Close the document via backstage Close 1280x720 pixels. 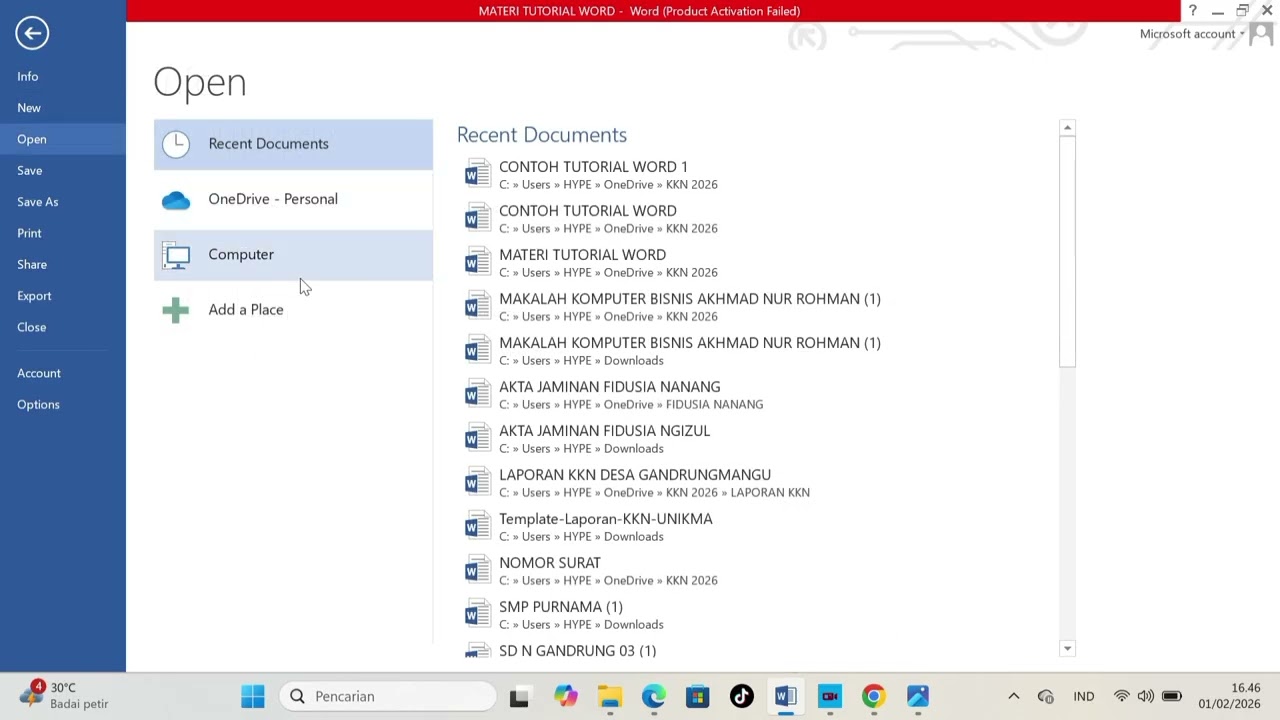[x=63, y=327]
